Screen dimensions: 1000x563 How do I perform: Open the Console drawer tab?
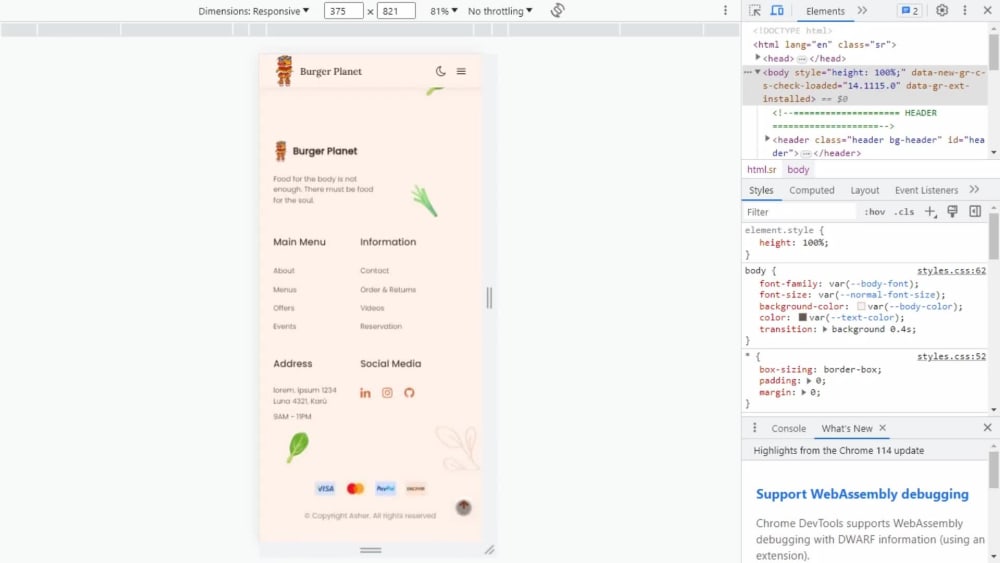click(788, 428)
